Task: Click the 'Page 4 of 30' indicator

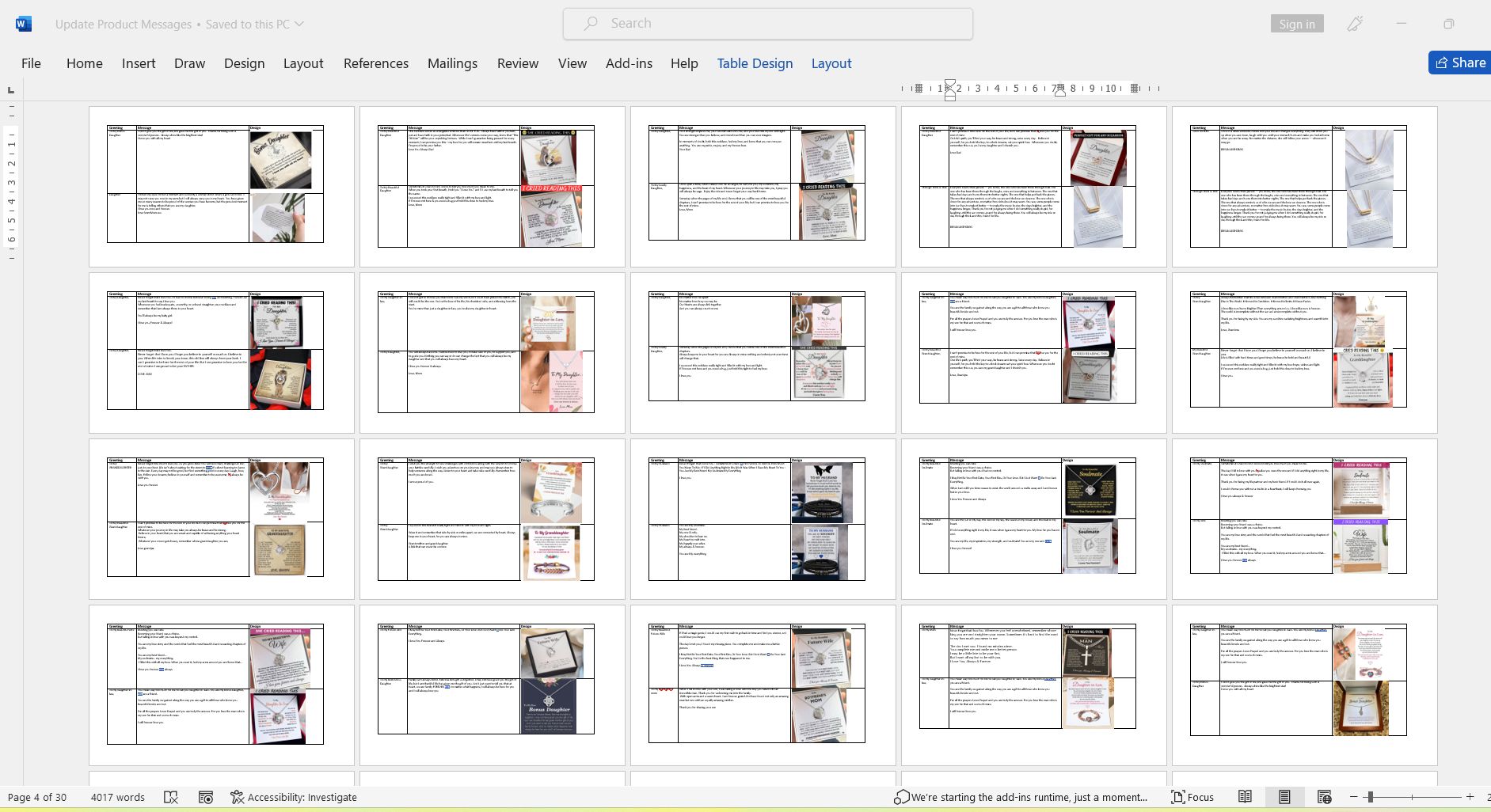Action: point(38,797)
